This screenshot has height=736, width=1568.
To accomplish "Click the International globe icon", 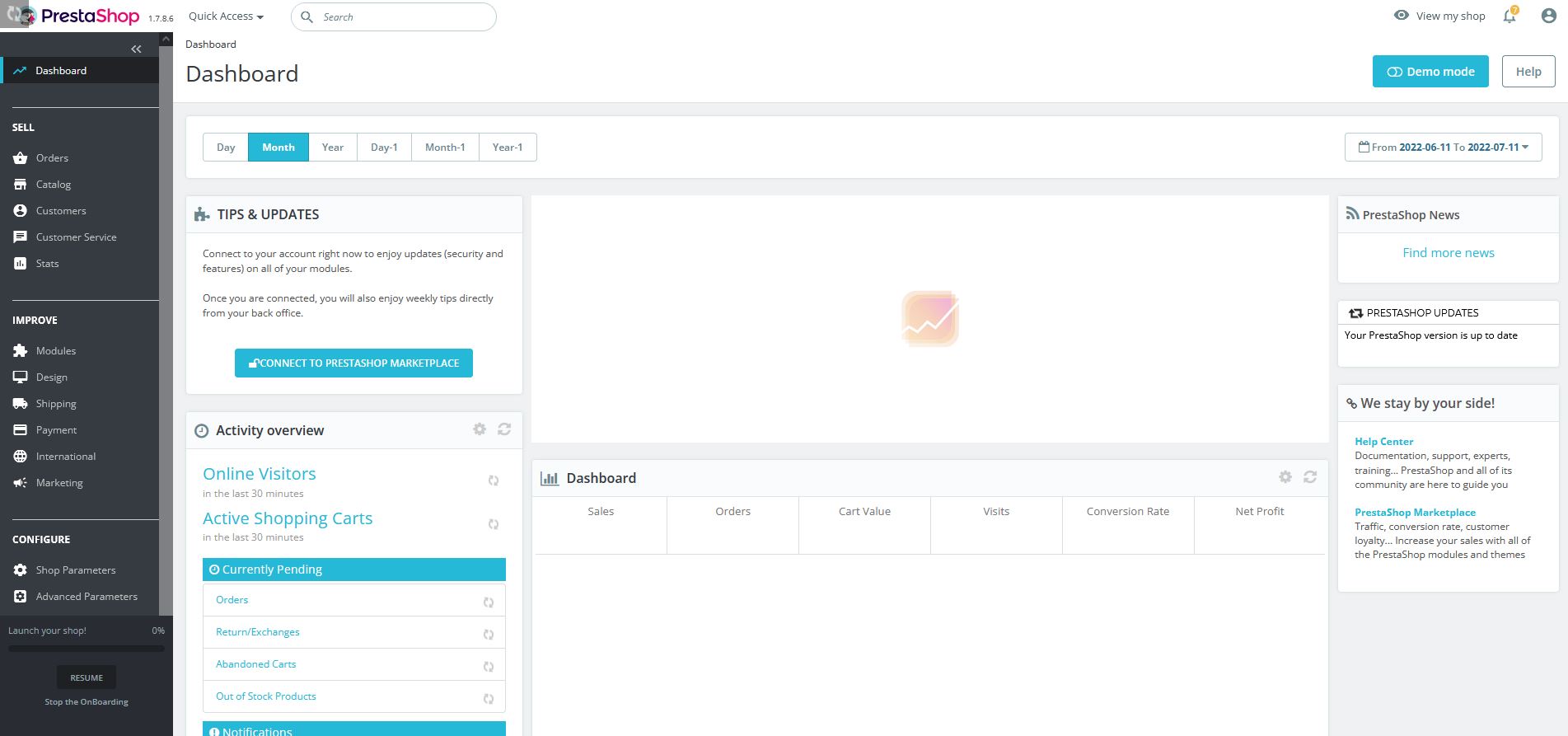I will (20, 457).
